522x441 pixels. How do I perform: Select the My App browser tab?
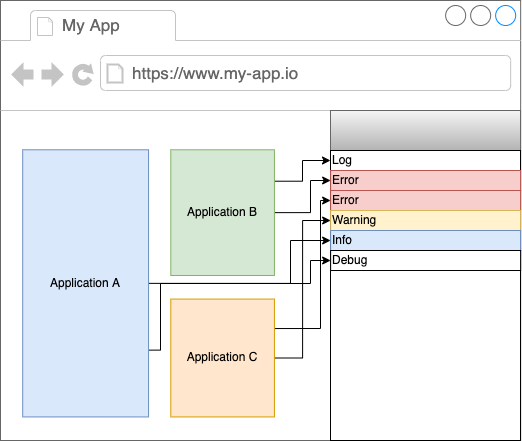point(103,26)
